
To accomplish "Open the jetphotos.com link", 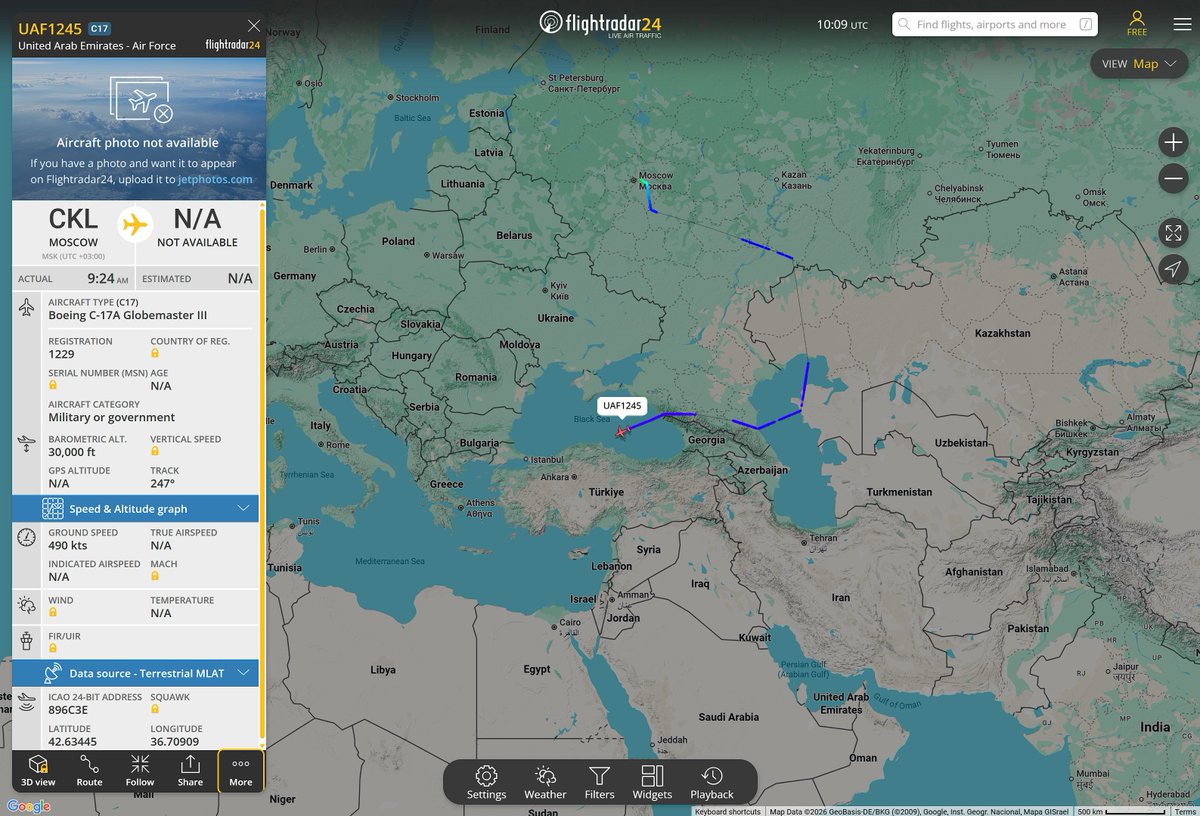I will click(215, 179).
